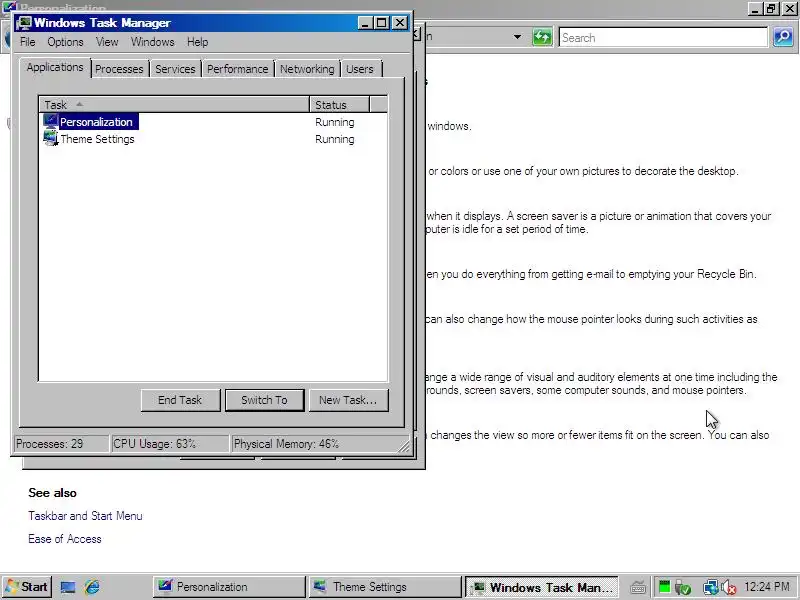
Task: Open the Ease of Access link
Action: (x=65, y=539)
